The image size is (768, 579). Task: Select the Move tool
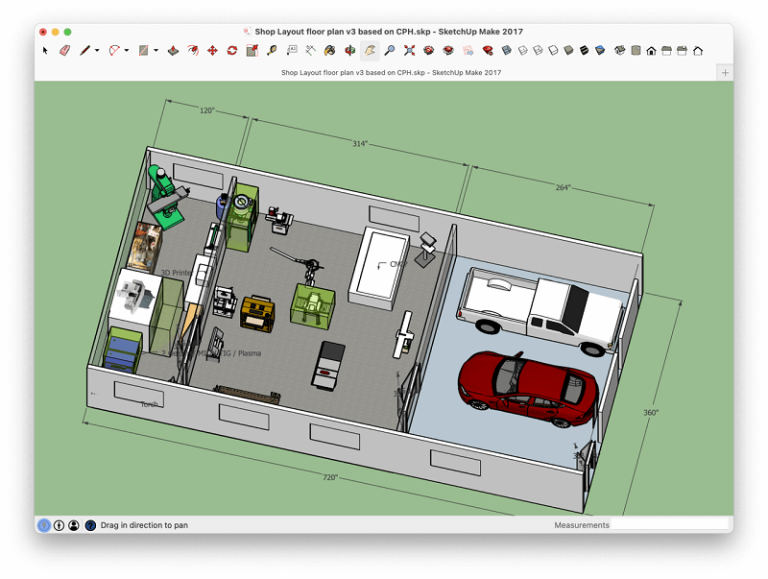[212, 50]
